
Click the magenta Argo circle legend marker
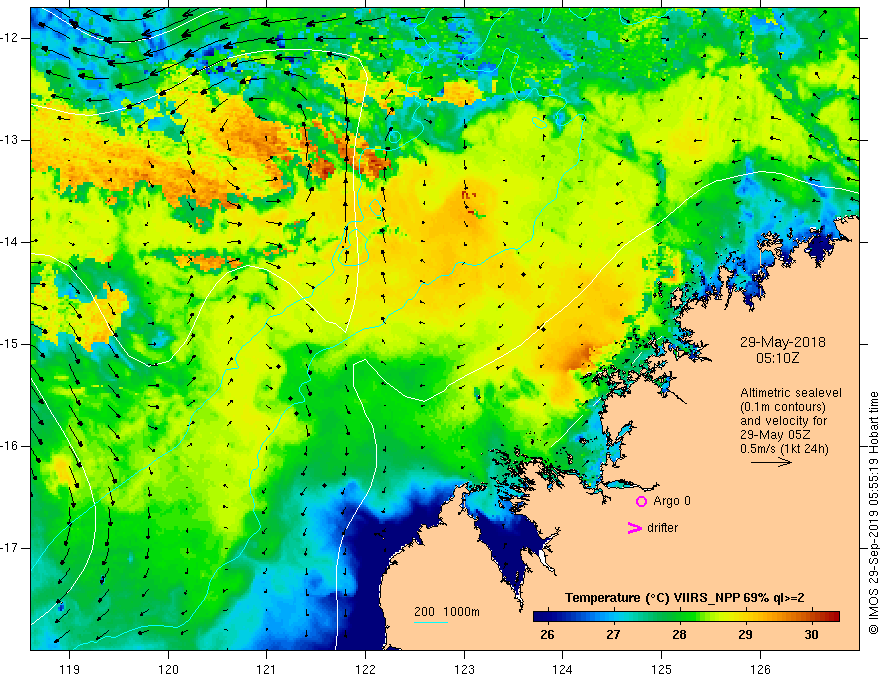pos(641,501)
